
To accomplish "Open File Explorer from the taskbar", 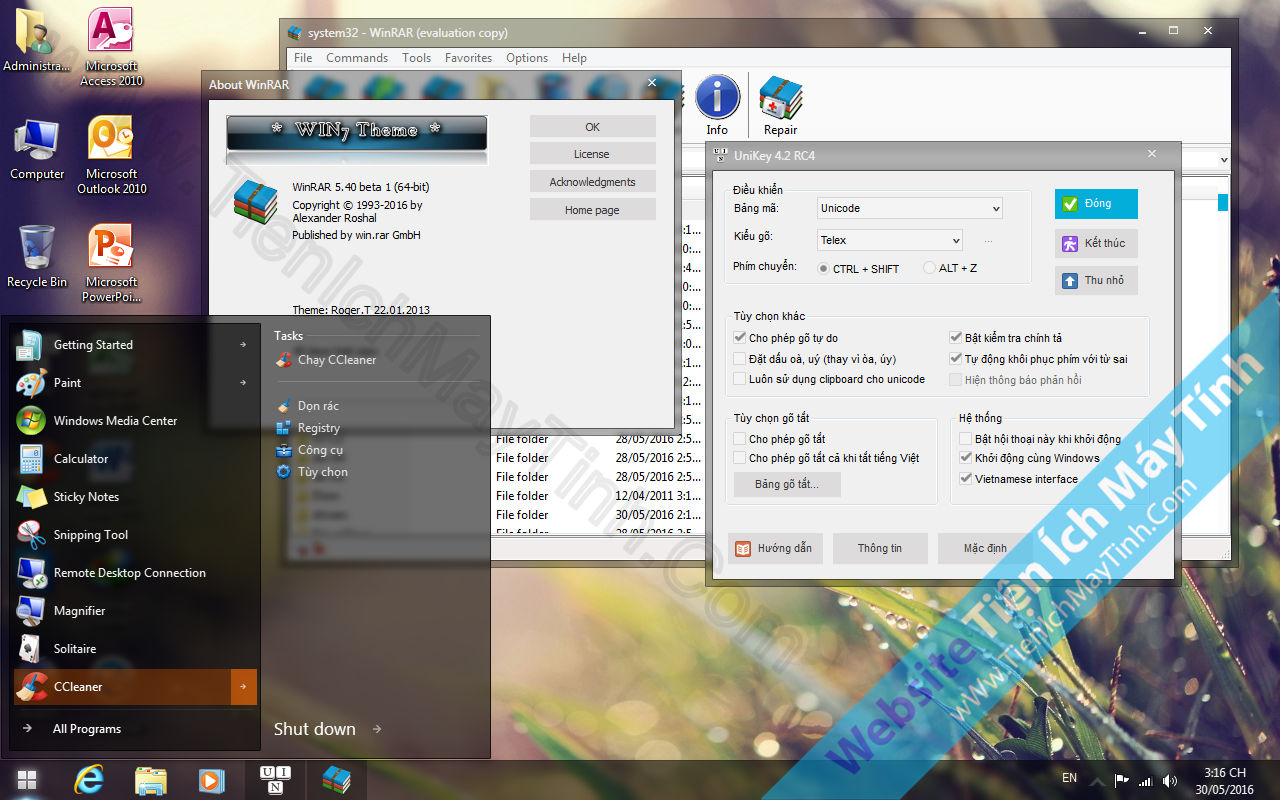I will click(151, 780).
